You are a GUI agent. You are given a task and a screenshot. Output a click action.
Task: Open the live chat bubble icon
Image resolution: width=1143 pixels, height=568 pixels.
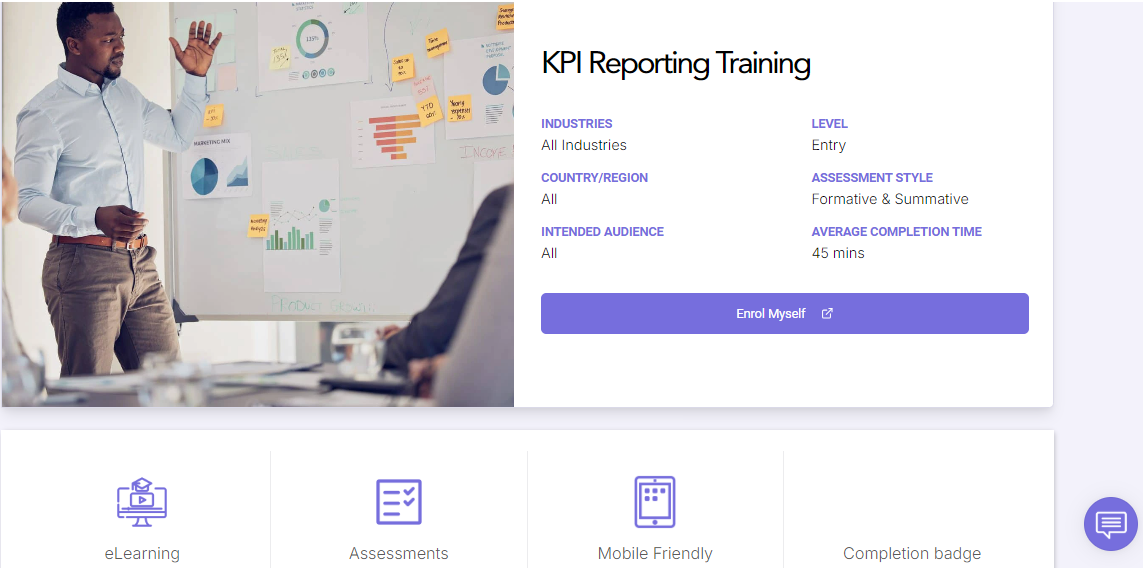1111,524
